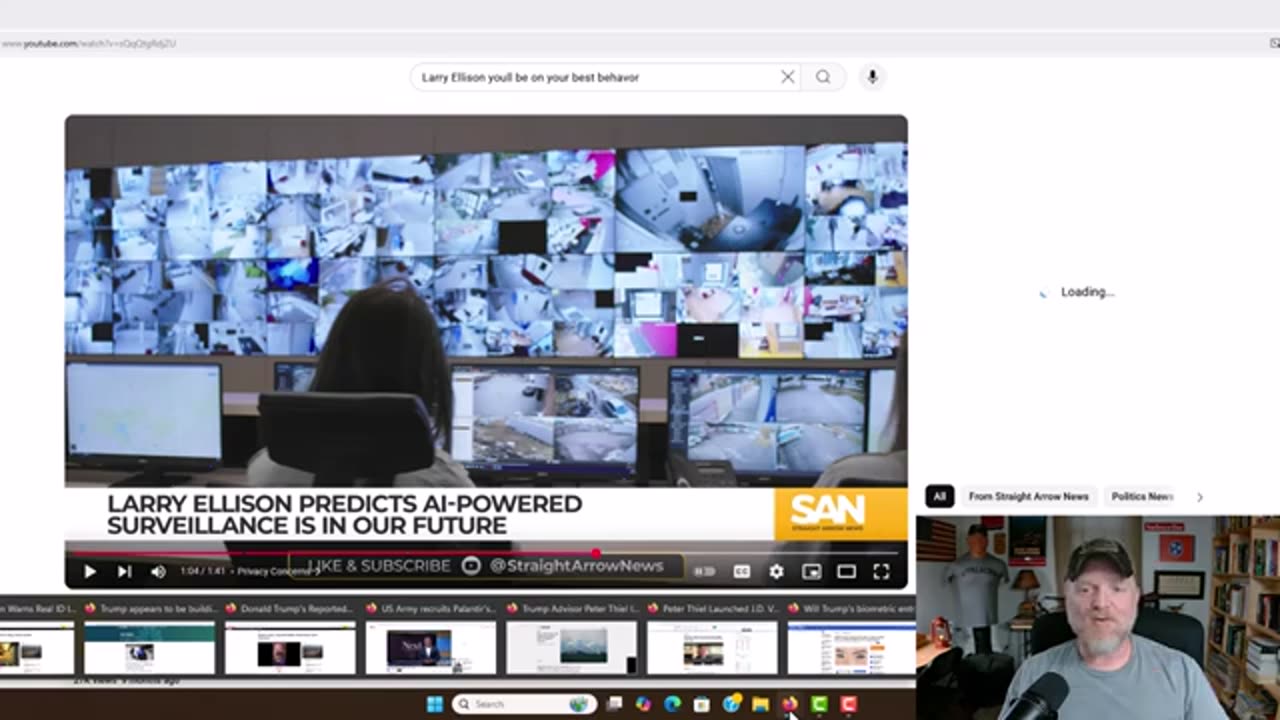The height and width of the screenshot is (720, 1280).
Task: Open the Privacy Concerns chapter label
Action: click(277, 571)
